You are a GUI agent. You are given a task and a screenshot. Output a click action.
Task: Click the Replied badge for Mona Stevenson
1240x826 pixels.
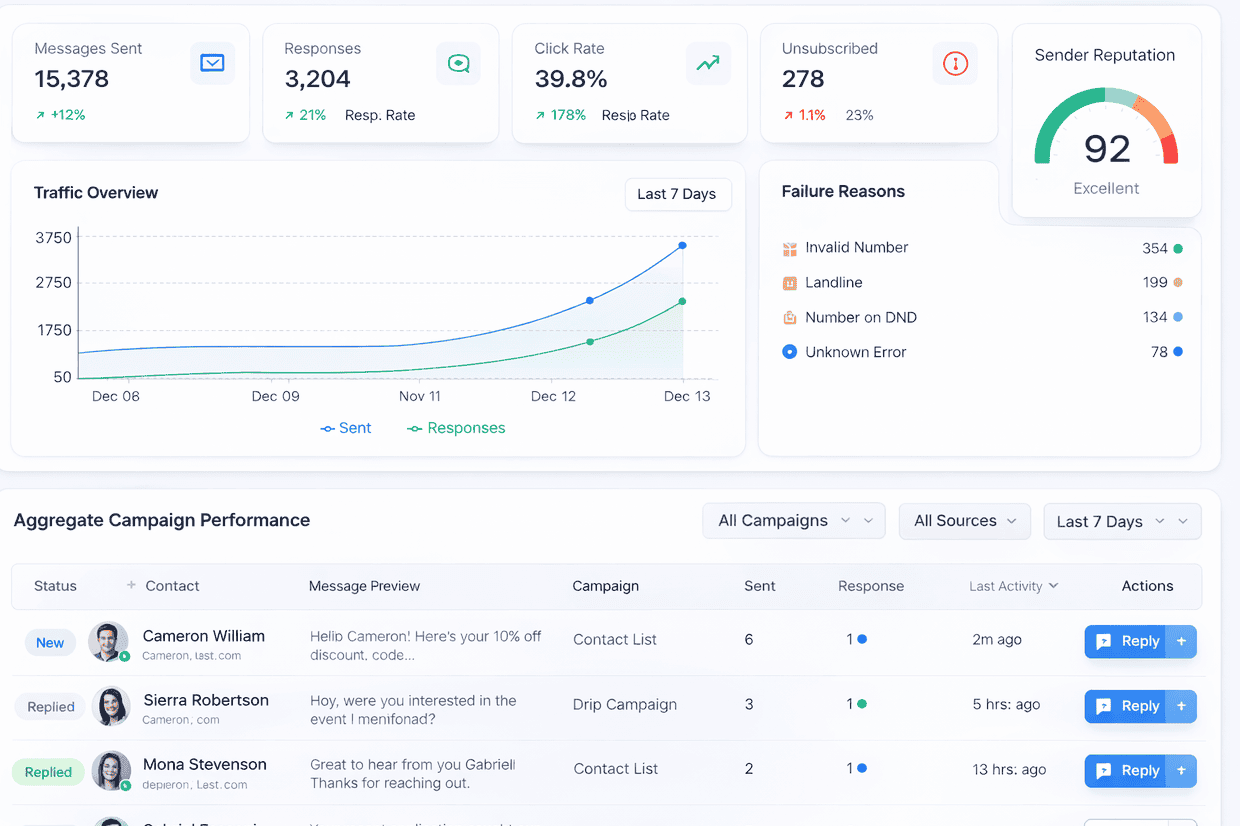click(48, 772)
